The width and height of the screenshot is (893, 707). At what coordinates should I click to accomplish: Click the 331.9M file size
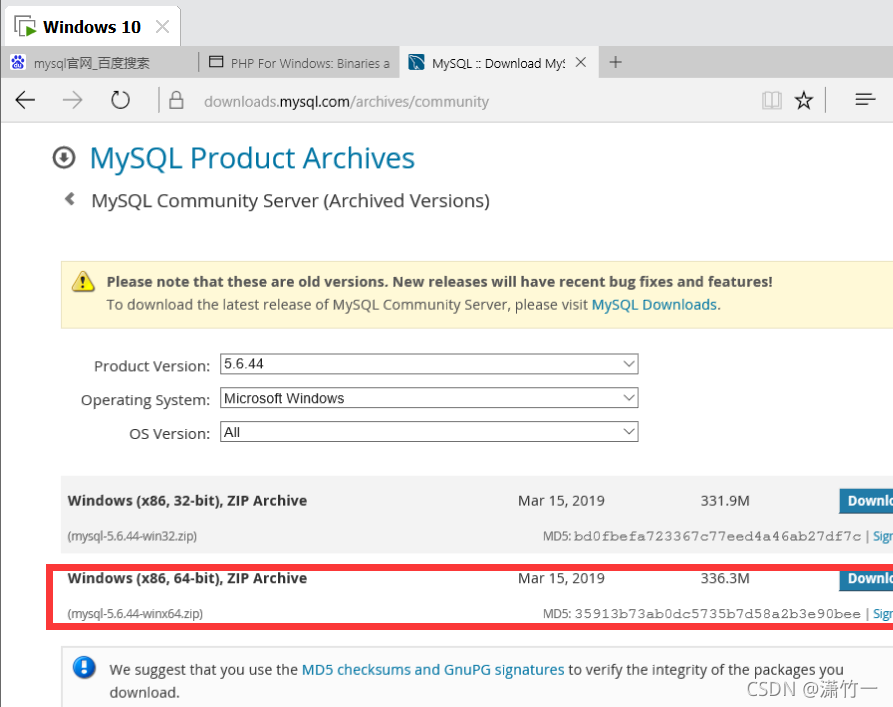(725, 501)
